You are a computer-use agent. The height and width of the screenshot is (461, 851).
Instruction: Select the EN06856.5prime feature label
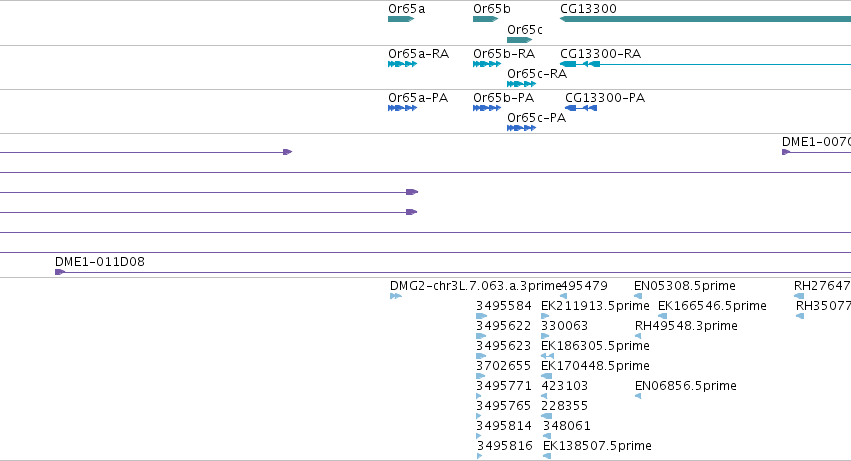(x=685, y=386)
